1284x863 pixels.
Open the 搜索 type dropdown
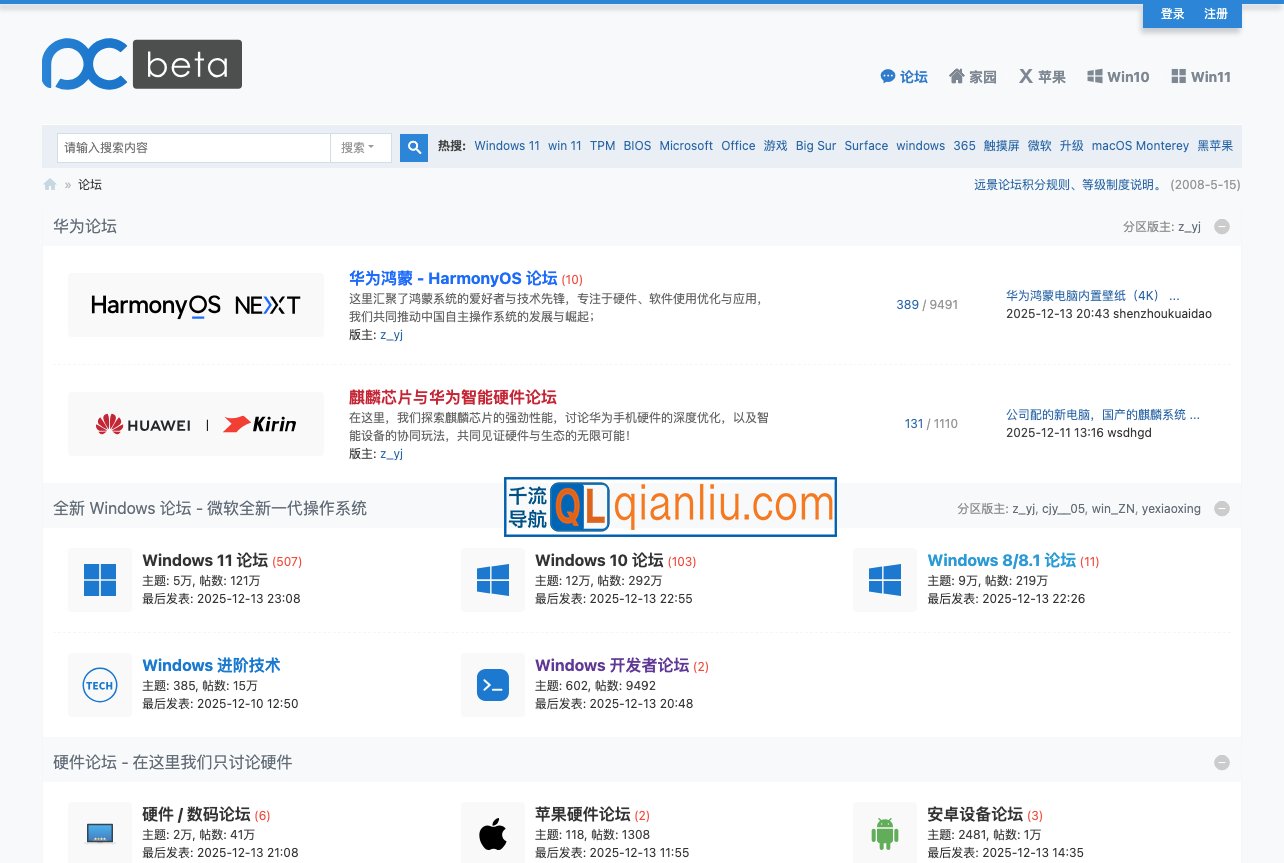coord(360,147)
